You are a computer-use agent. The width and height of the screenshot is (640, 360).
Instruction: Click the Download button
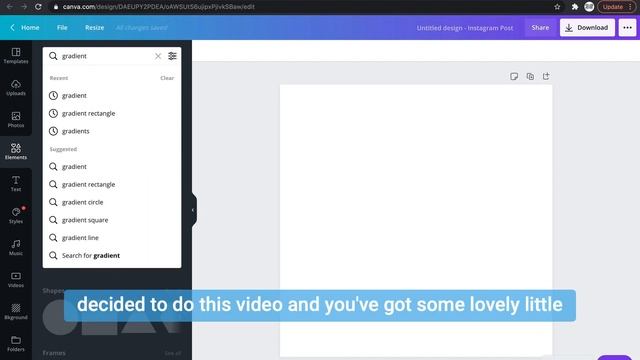pos(587,28)
